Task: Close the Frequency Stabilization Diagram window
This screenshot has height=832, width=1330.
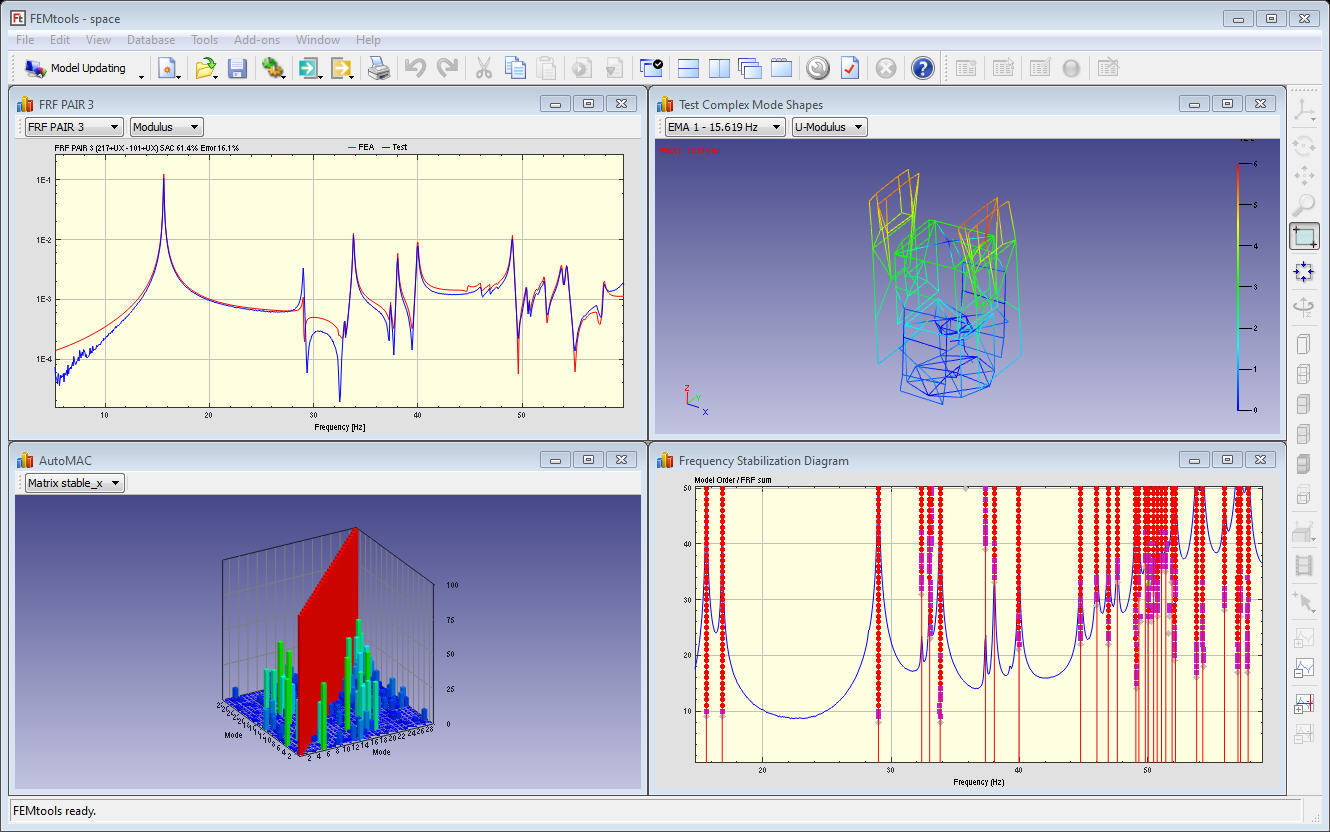Action: (x=1260, y=459)
